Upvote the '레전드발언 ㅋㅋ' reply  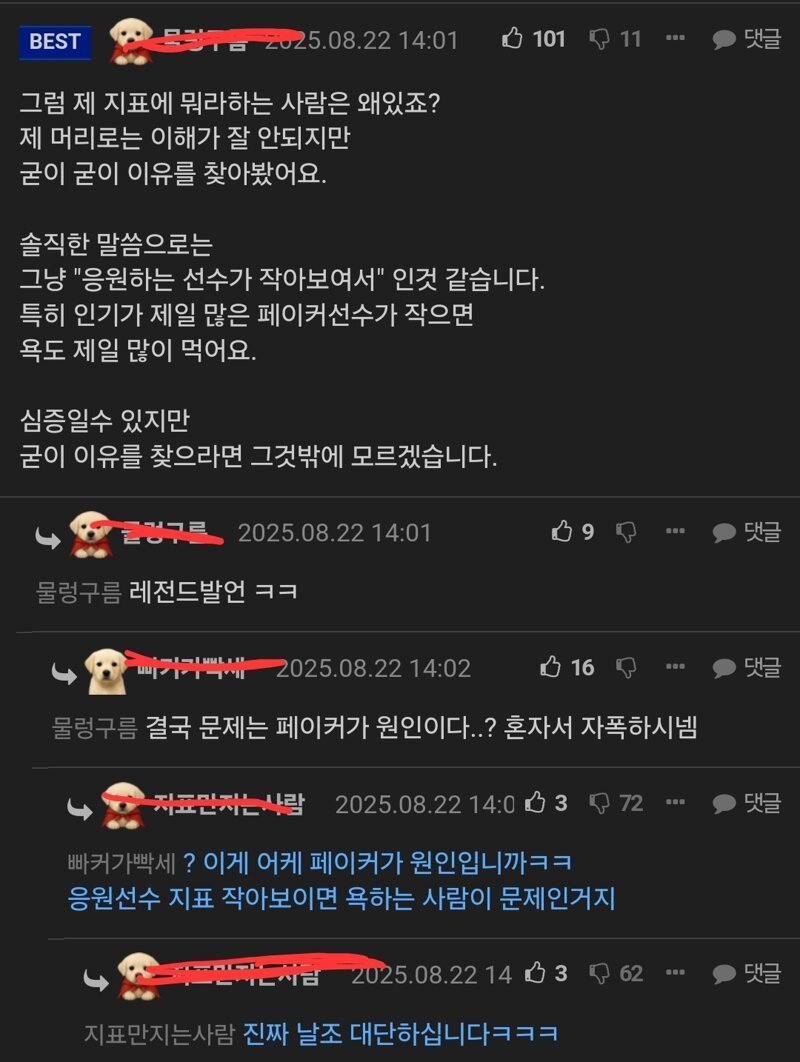[x=562, y=532]
